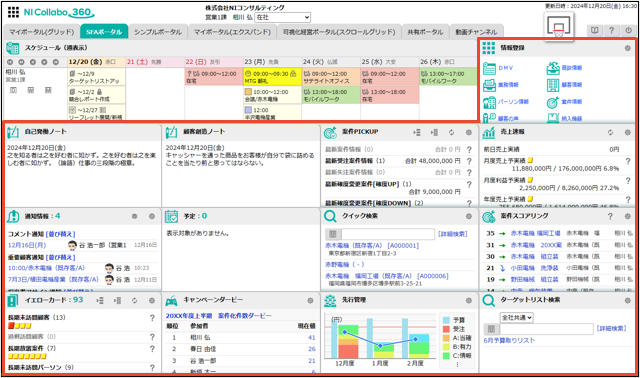
Task: Expand list icon in 案件PICKUP header
Action: coord(417,132)
